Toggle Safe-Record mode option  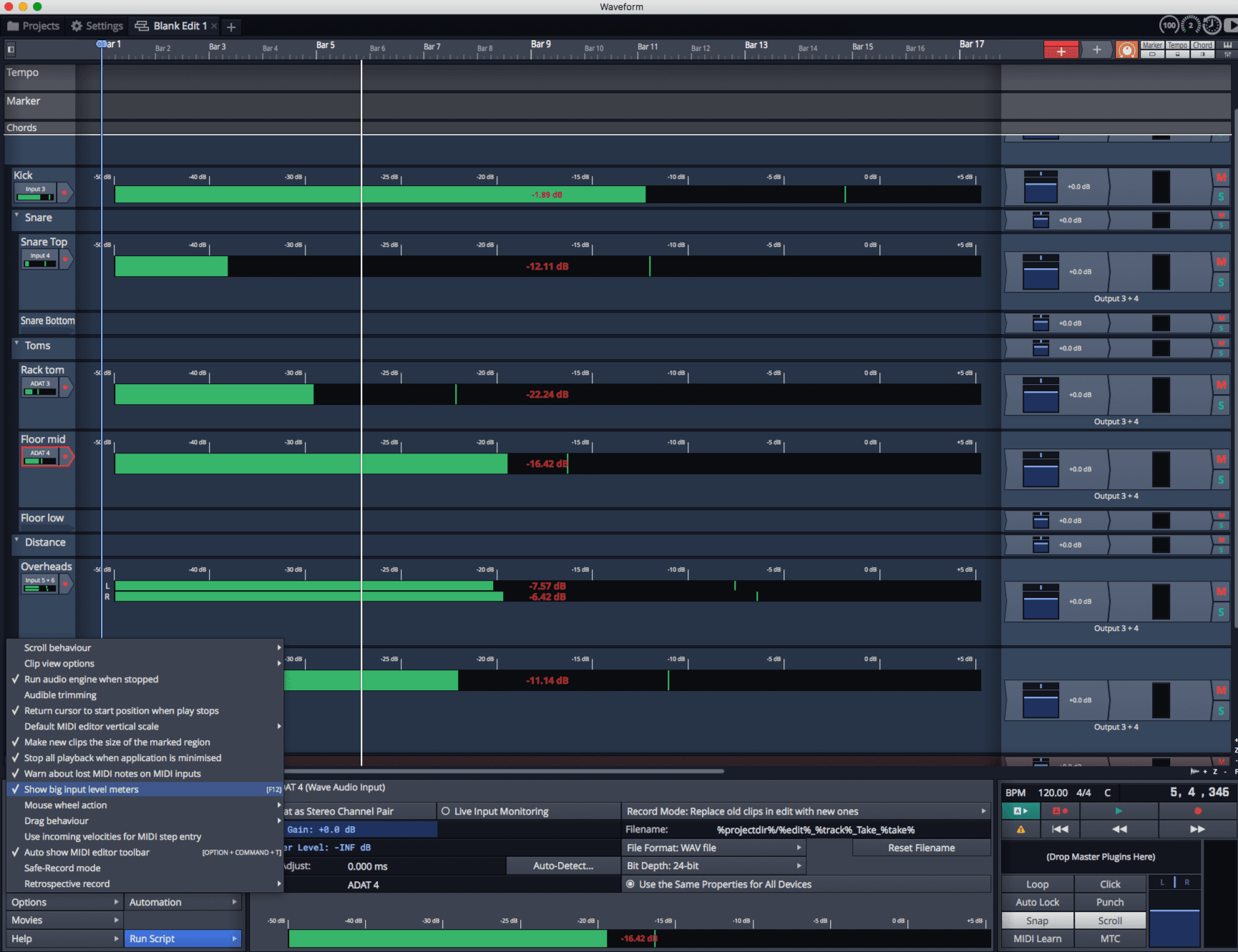coord(62,868)
